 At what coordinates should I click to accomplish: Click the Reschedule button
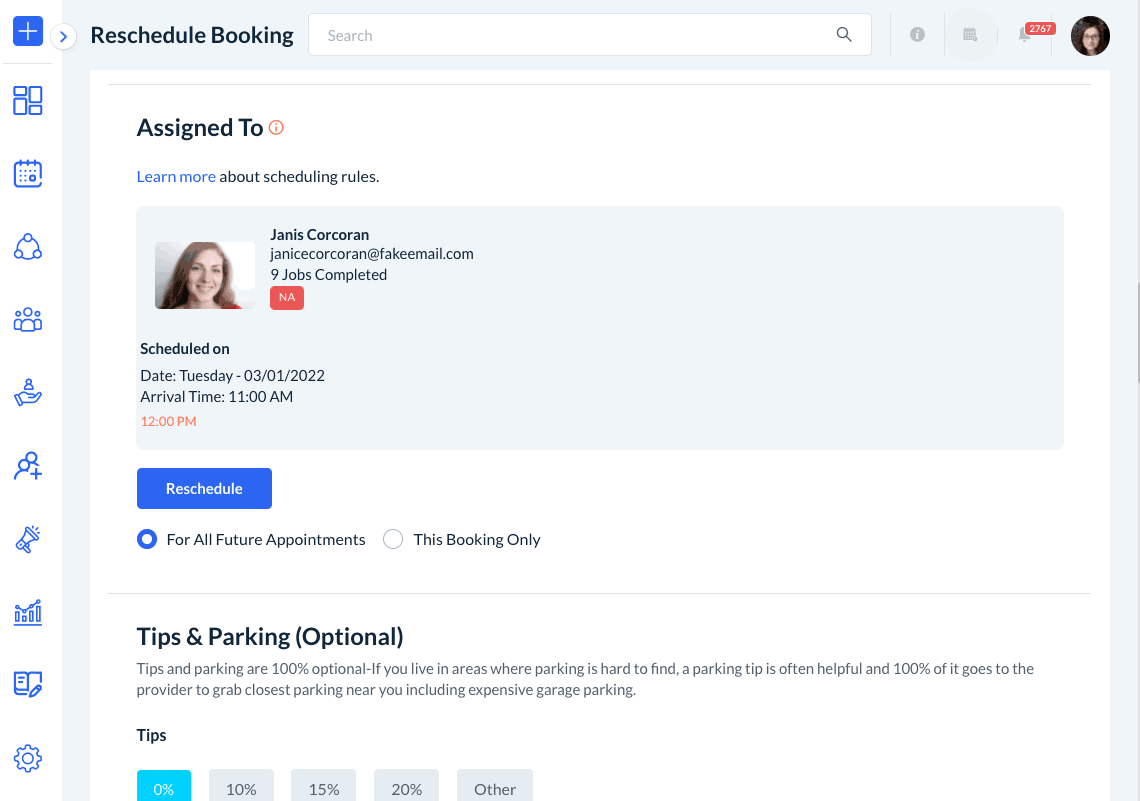[x=204, y=488]
